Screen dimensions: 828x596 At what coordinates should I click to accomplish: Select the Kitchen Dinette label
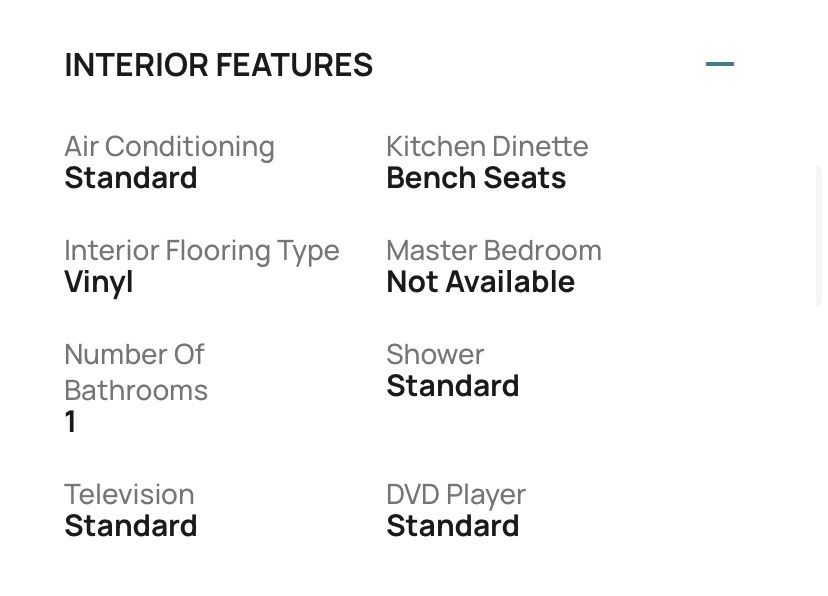[487, 146]
